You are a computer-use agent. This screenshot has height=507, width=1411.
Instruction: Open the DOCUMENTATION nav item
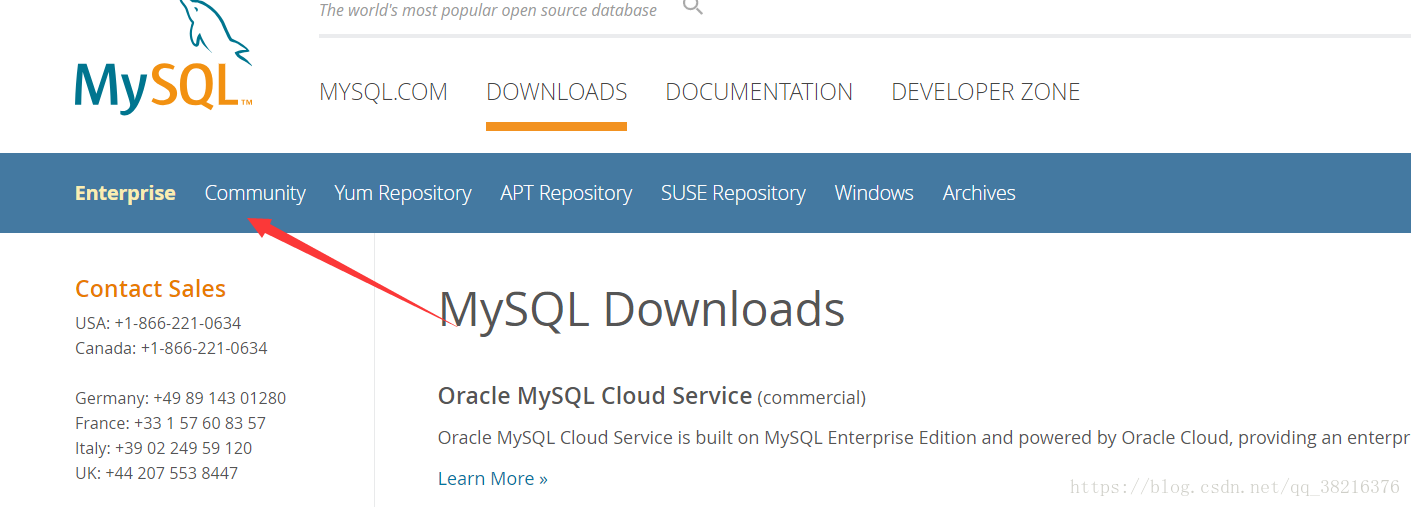pos(759,92)
